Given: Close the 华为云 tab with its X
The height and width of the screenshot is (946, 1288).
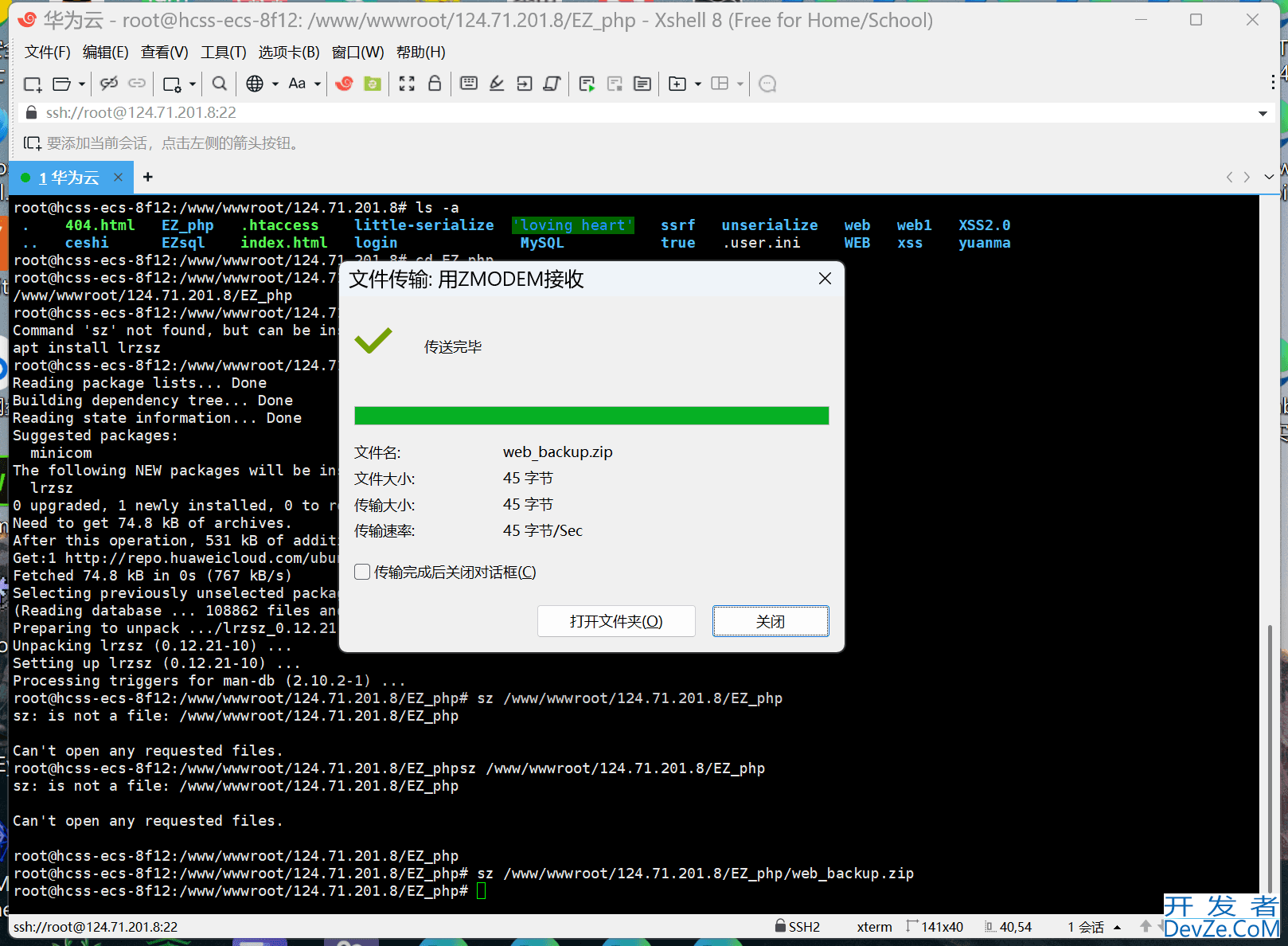Looking at the screenshot, I should coord(118,178).
